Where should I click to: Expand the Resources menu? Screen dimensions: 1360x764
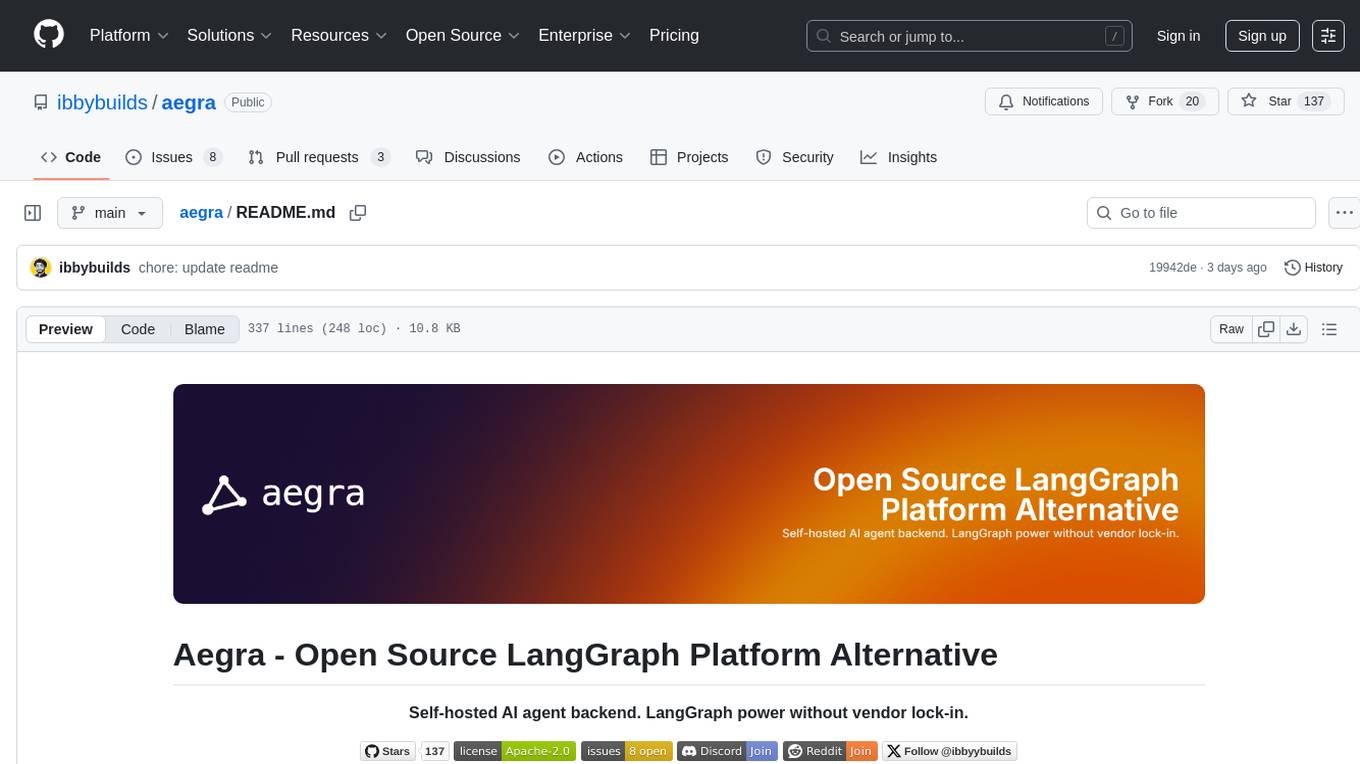[x=338, y=35]
